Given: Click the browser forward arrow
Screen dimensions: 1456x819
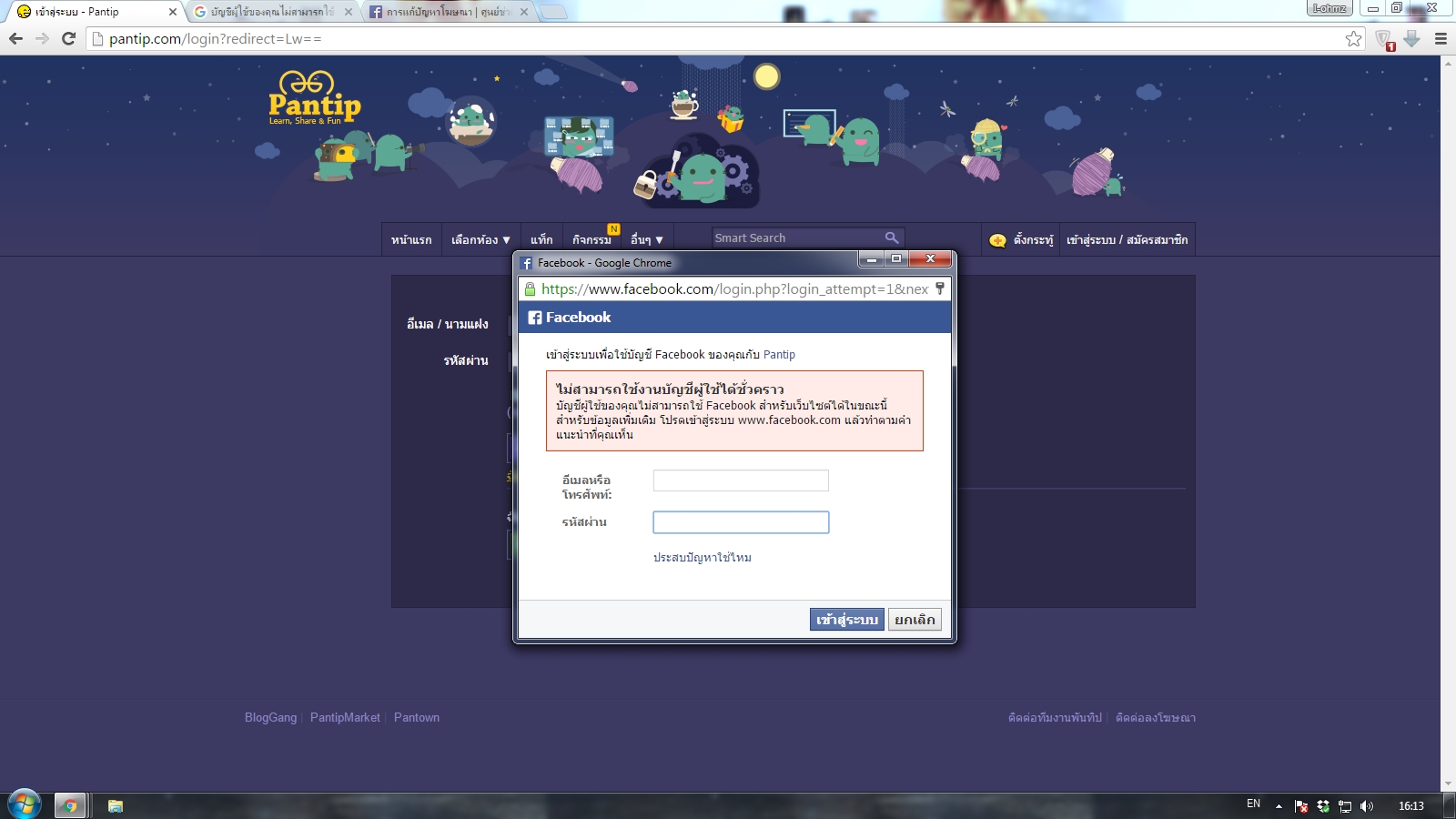Looking at the screenshot, I should click(42, 38).
